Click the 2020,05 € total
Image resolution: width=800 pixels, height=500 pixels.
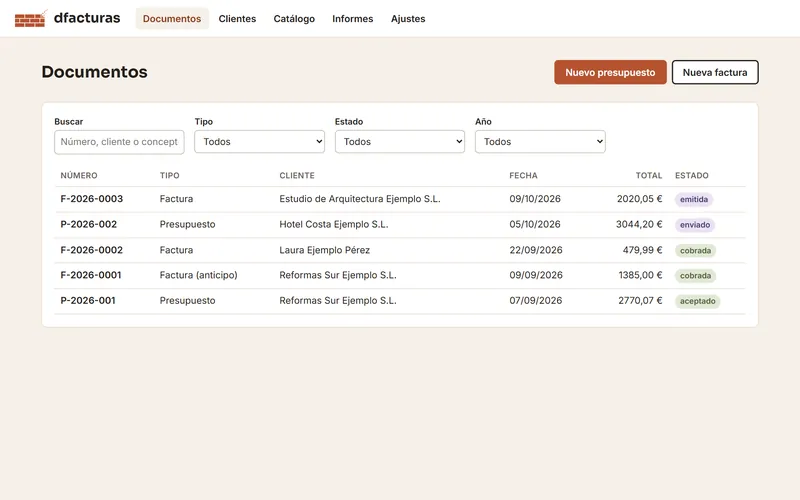[x=639, y=199]
